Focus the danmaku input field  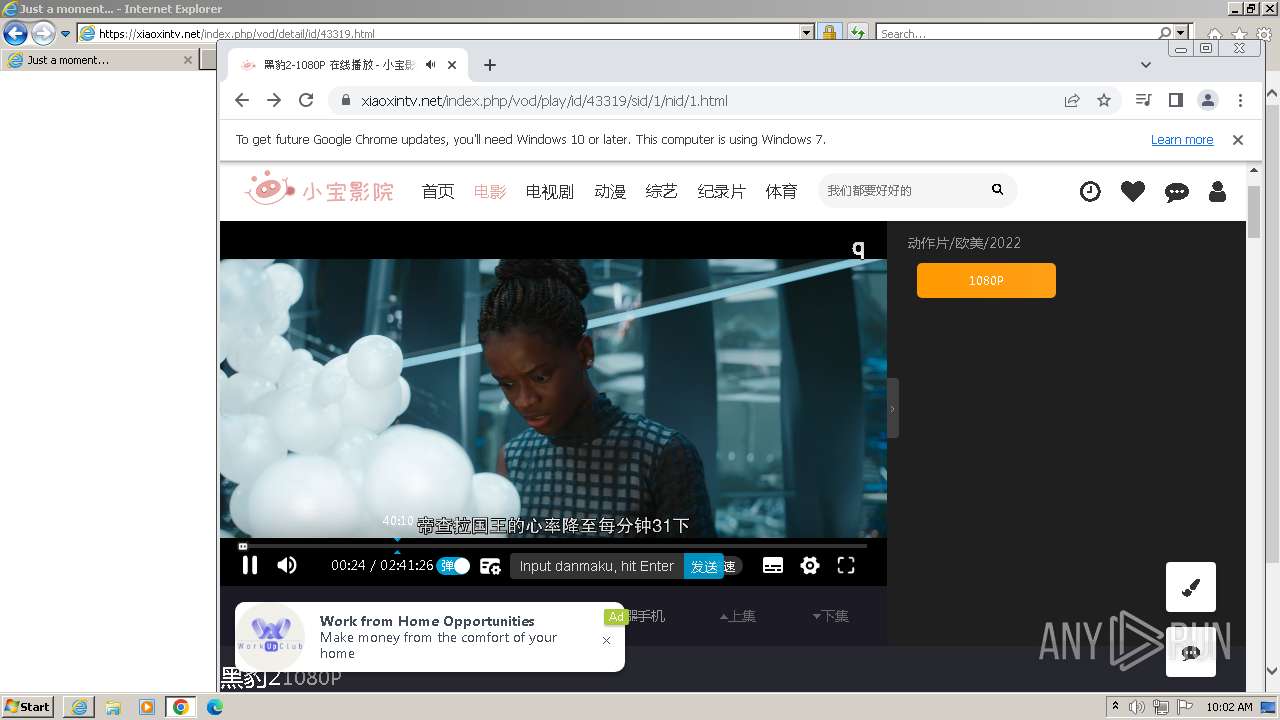[x=597, y=566]
